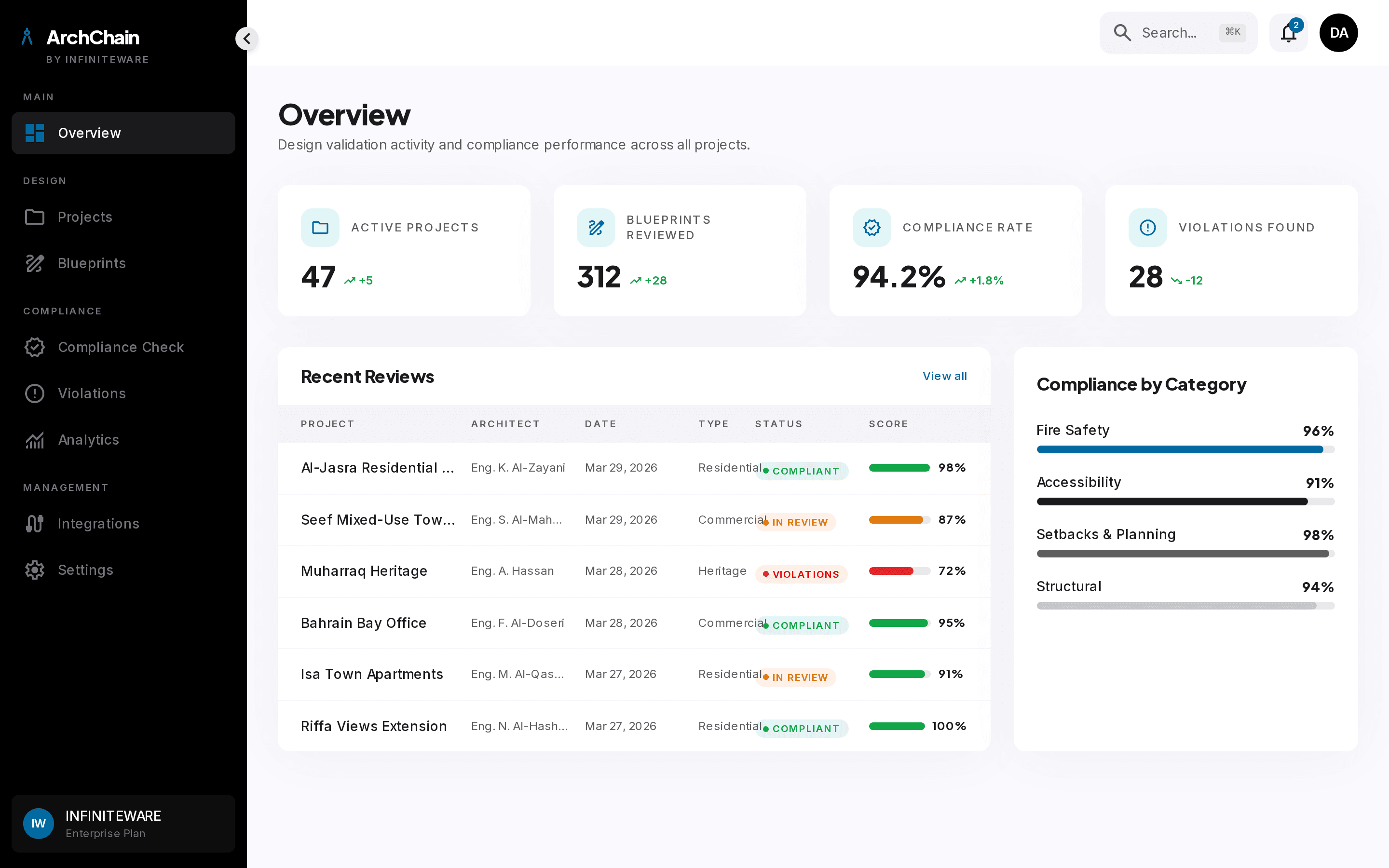Screen dimensions: 1389x868
Task: Open the Al-Jasra Residential project row
Action: click(634, 468)
